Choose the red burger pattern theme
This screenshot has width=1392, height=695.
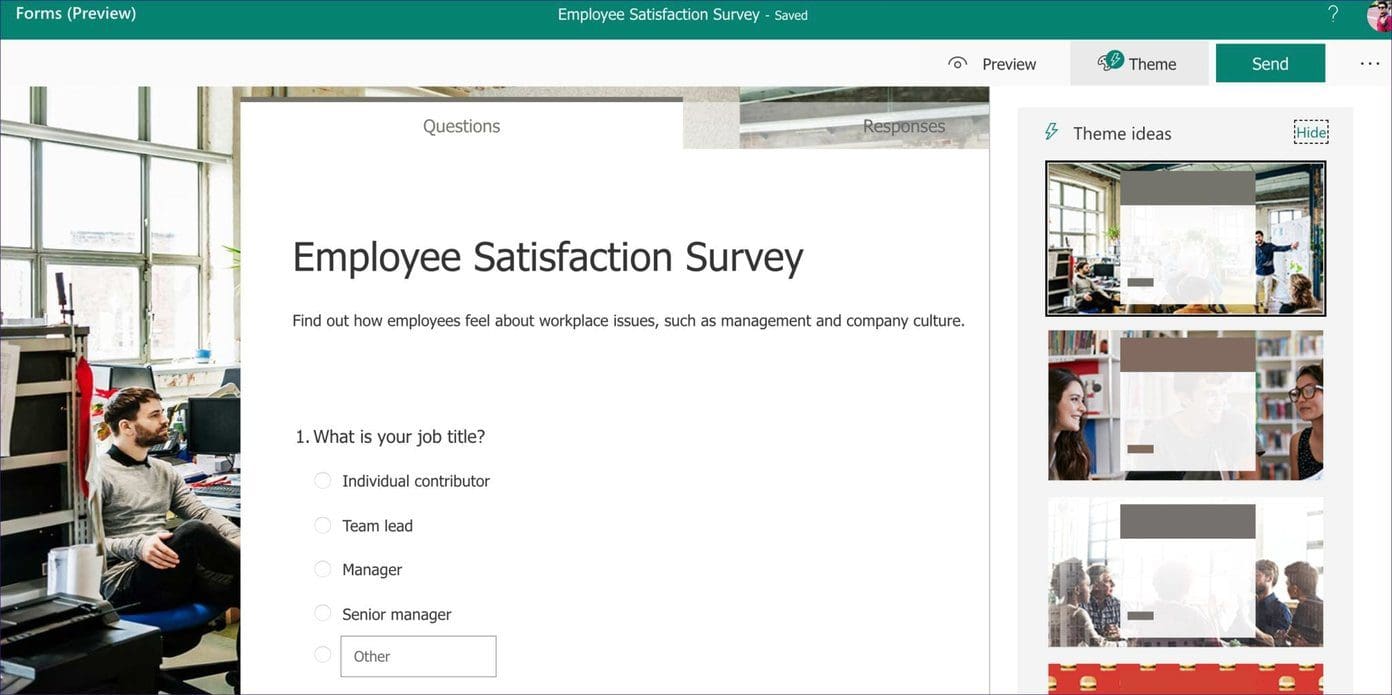(x=1185, y=679)
